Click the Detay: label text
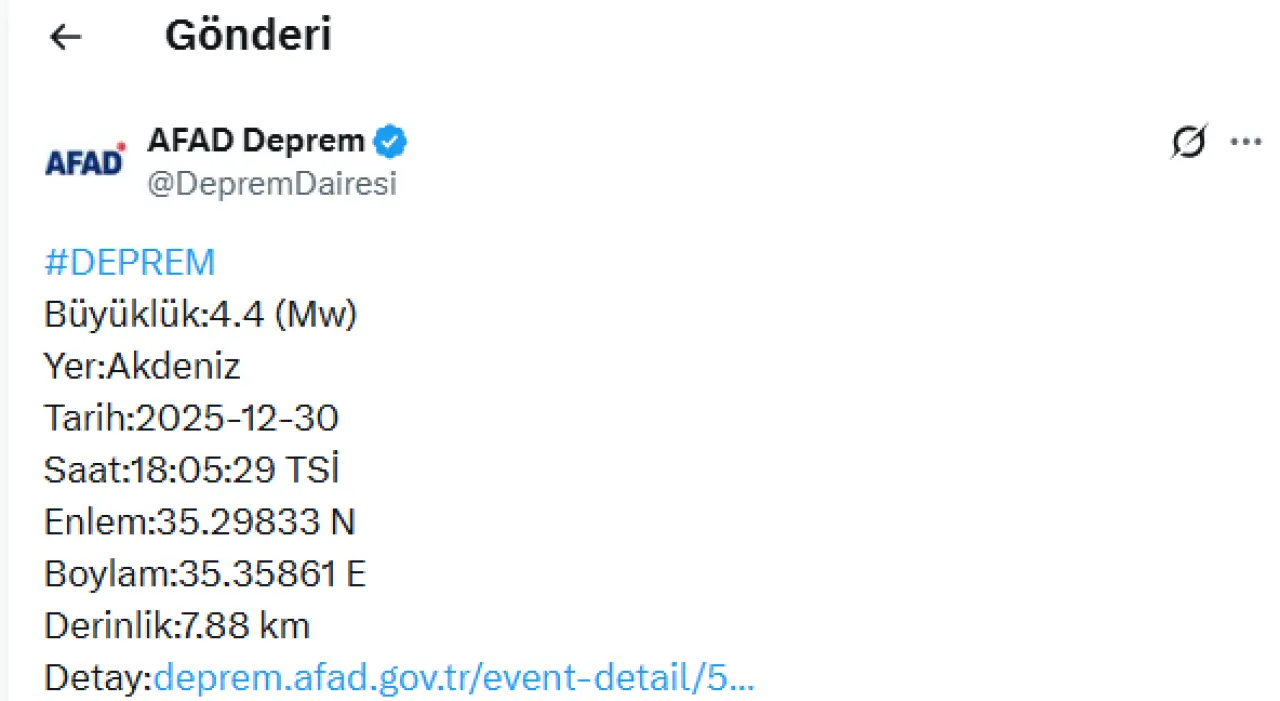The image size is (1280, 701). [97, 679]
